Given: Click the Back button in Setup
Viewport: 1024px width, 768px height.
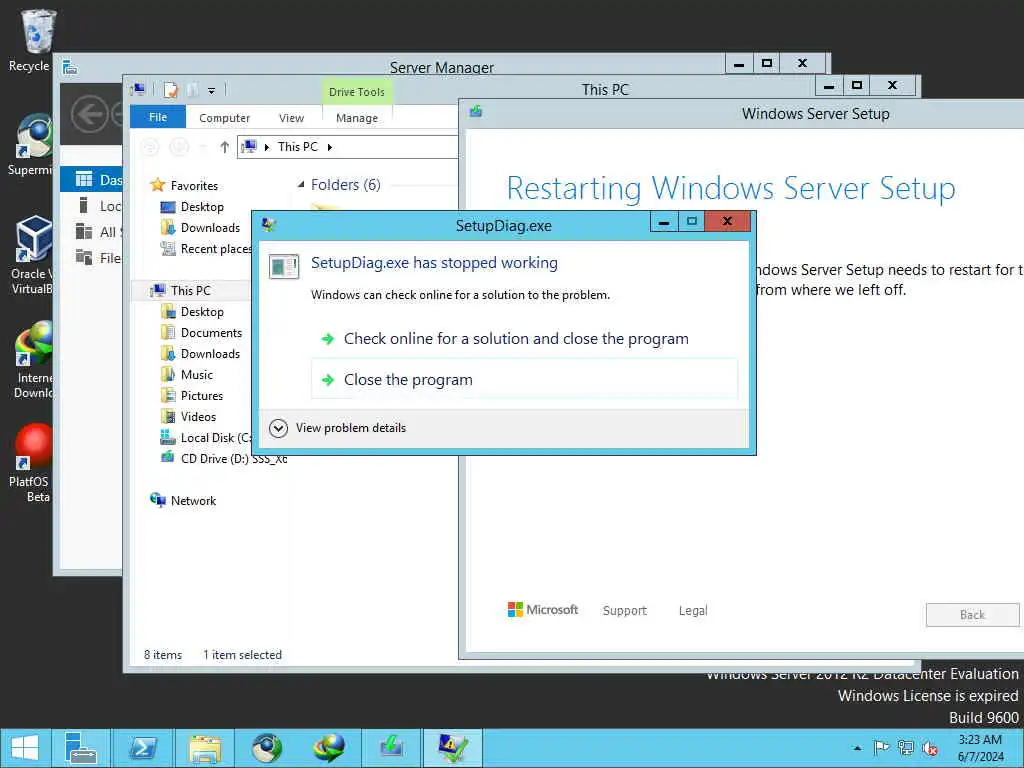Looking at the screenshot, I should pyautogui.click(x=972, y=615).
